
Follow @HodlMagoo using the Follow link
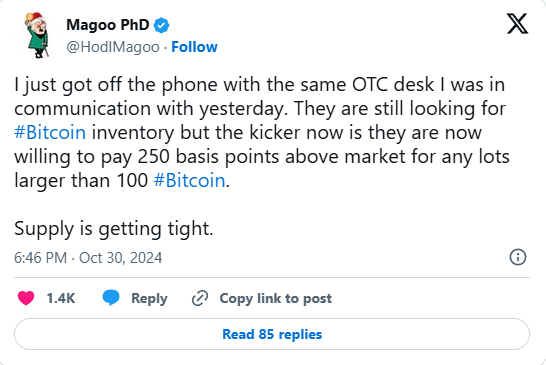pos(194,47)
